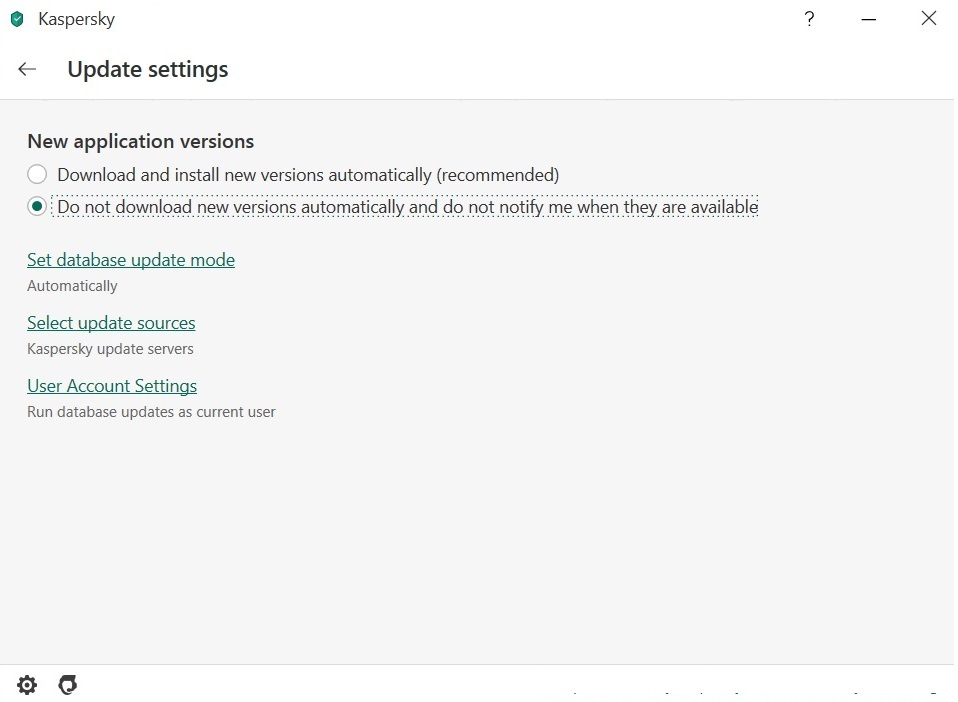Open the 'Set database update mode' link
Screen dimensions: 958x702
[131, 260]
